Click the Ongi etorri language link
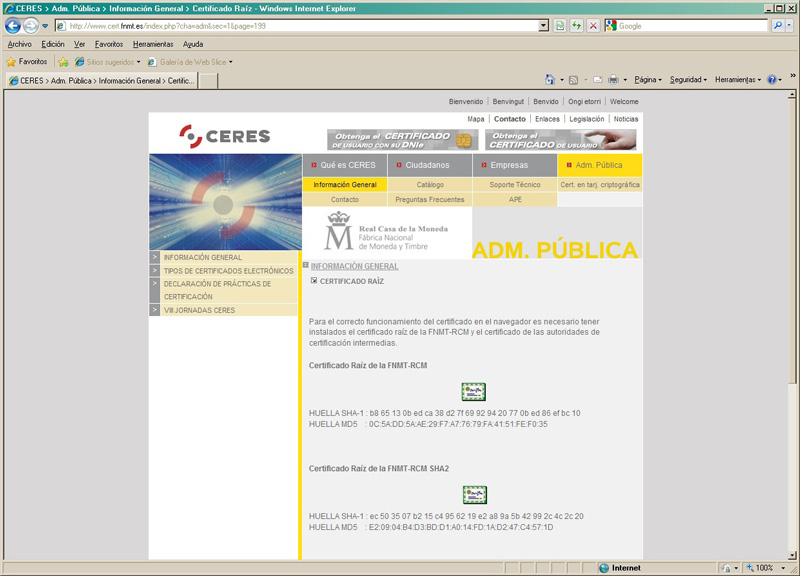The height and width of the screenshot is (576, 800). point(585,102)
